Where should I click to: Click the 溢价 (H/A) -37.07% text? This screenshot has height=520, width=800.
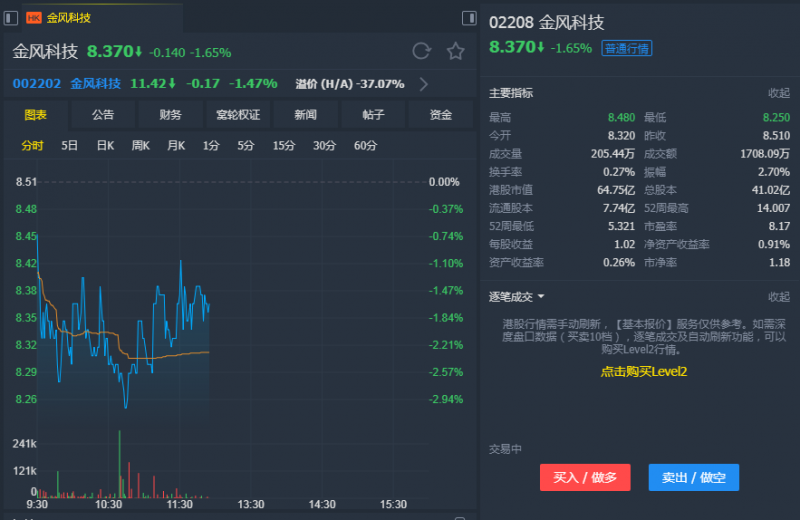349,84
